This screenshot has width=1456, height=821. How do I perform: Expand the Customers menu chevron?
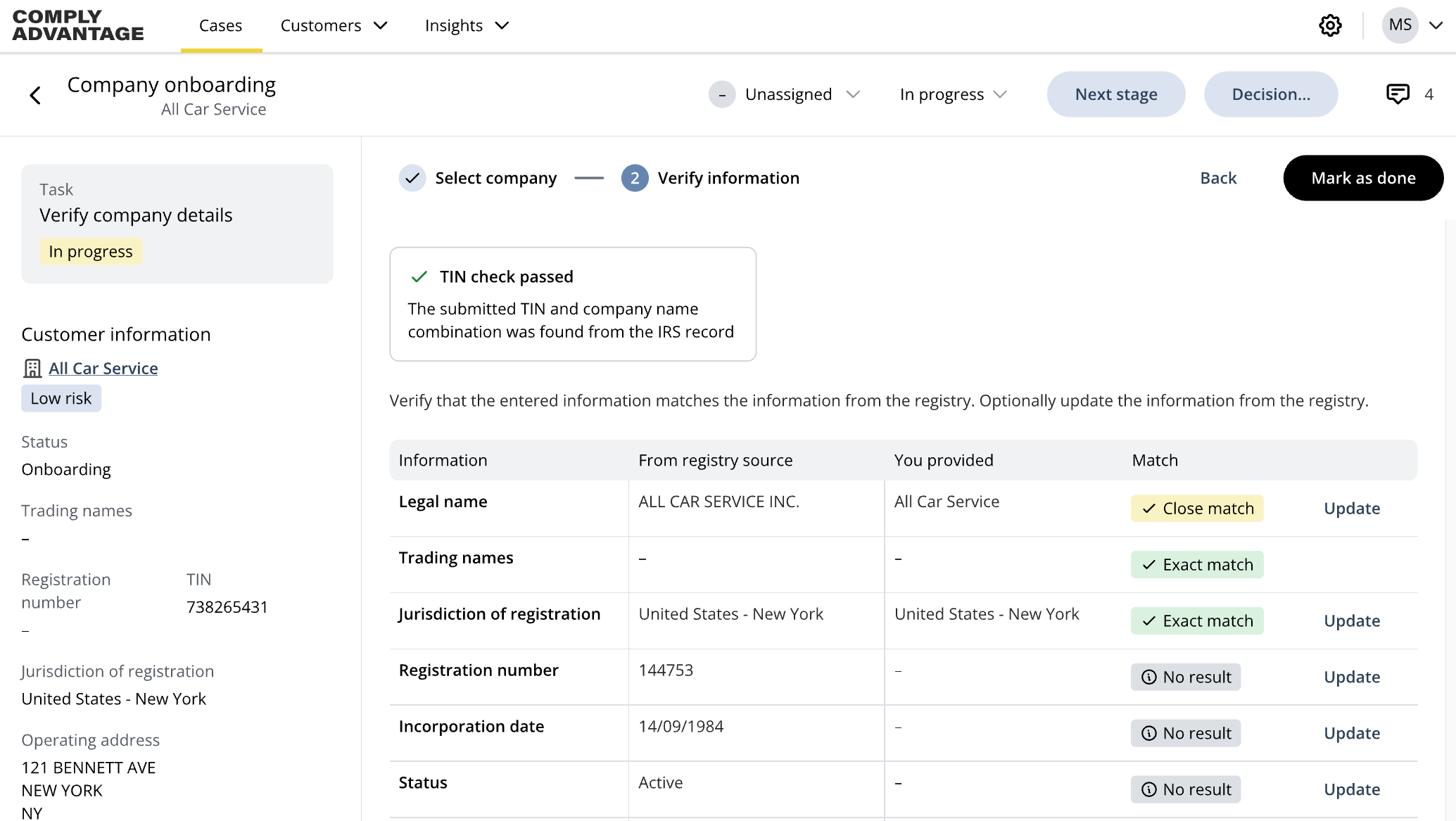pos(381,25)
